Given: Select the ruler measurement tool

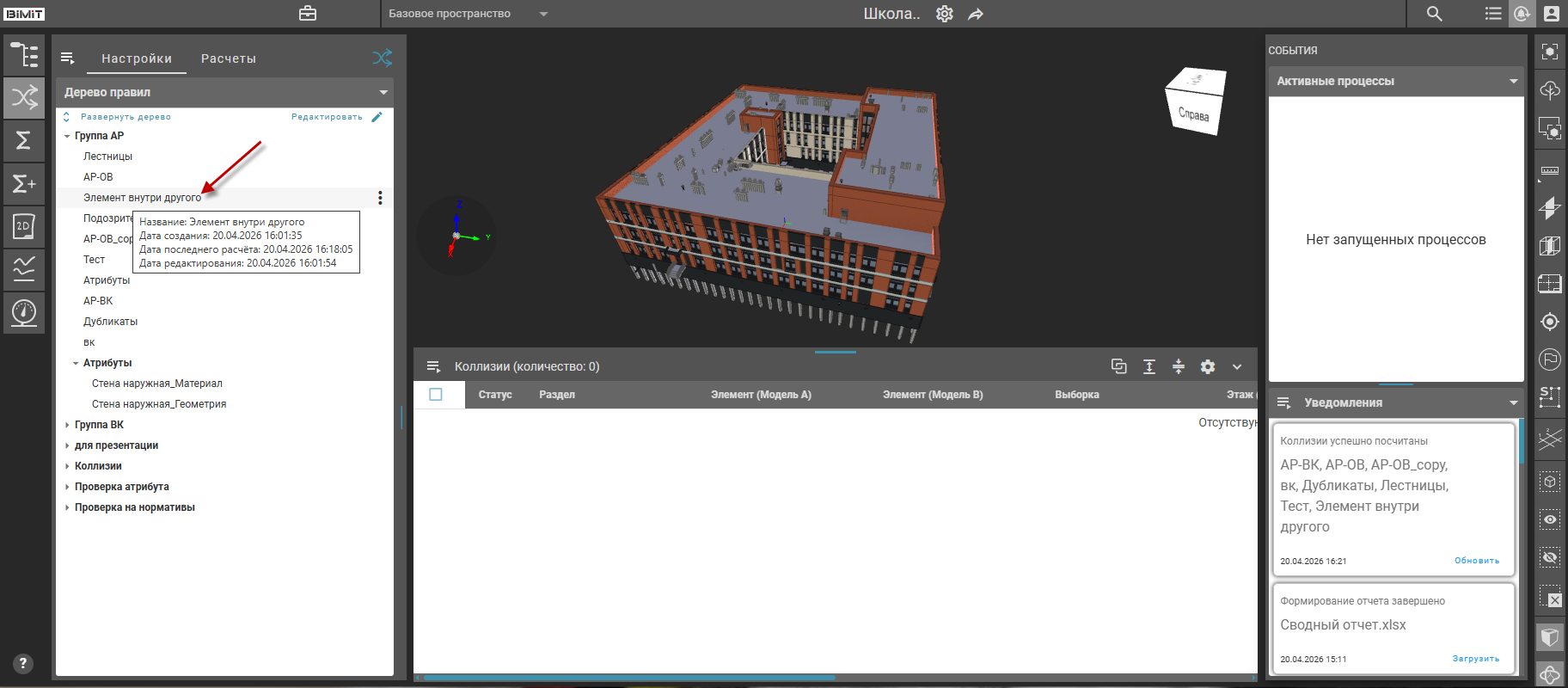Looking at the screenshot, I should pos(1550,170).
